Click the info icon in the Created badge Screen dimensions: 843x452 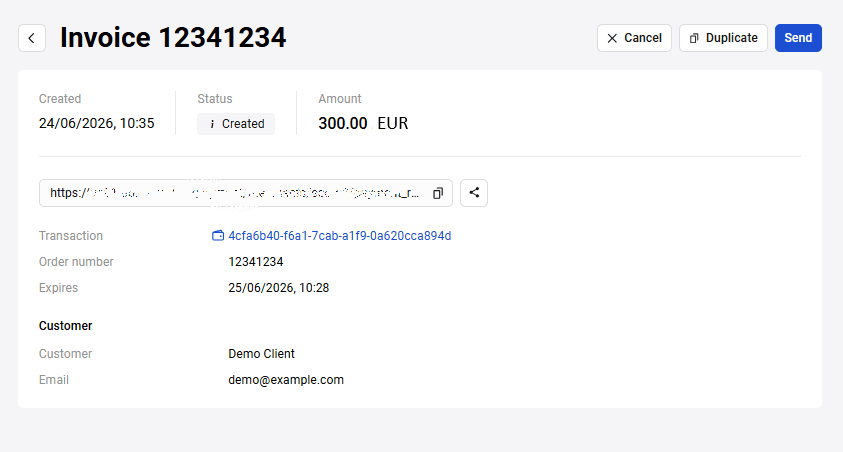coord(212,124)
